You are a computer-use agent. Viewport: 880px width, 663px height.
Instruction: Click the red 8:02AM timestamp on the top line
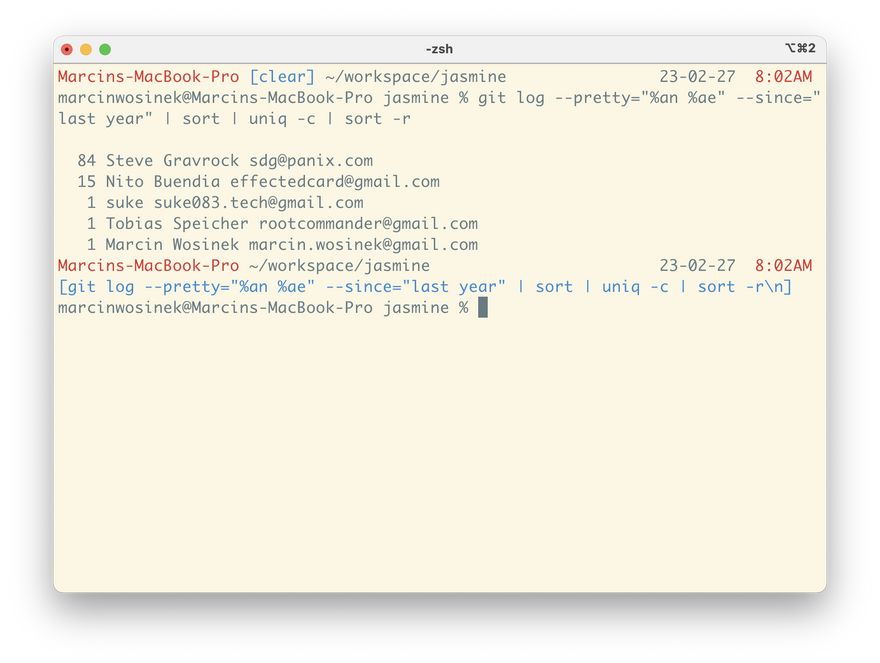tap(783, 77)
